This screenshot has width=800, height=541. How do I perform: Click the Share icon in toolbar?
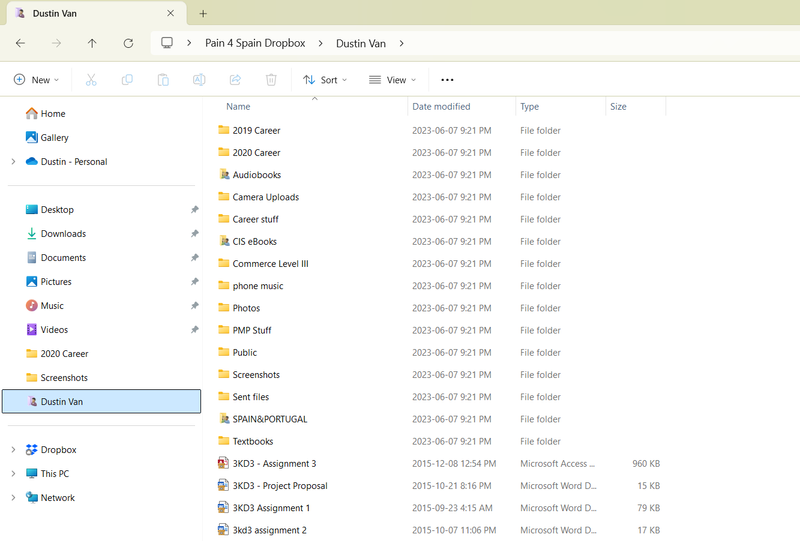[235, 80]
